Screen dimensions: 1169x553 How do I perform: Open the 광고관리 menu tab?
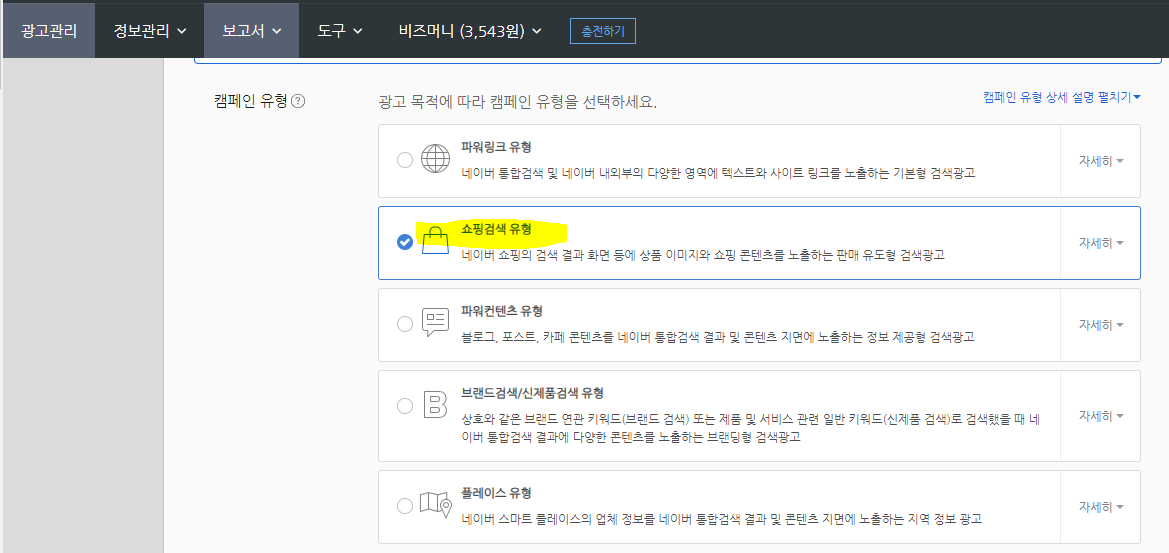pyautogui.click(x=49, y=31)
